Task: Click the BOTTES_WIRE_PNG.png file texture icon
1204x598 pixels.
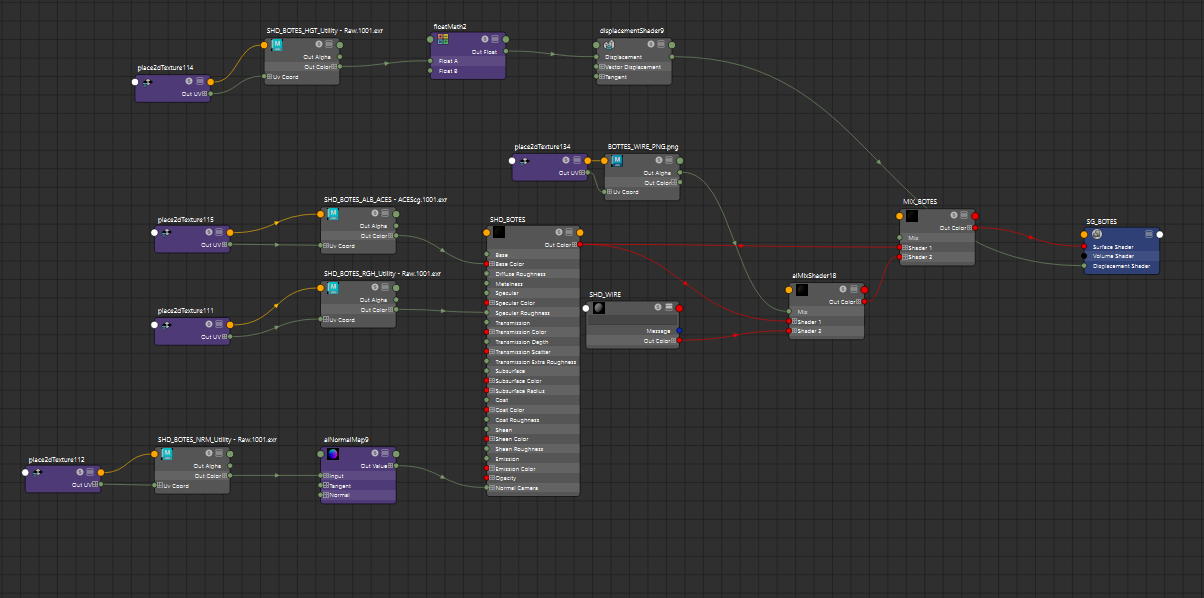Action: [x=616, y=160]
